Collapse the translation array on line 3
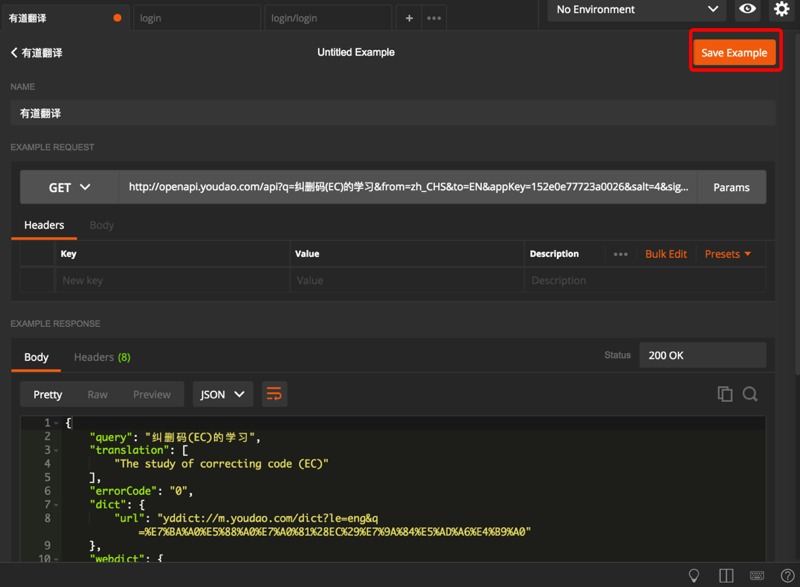Viewport: 800px width, 587px height. coord(57,450)
